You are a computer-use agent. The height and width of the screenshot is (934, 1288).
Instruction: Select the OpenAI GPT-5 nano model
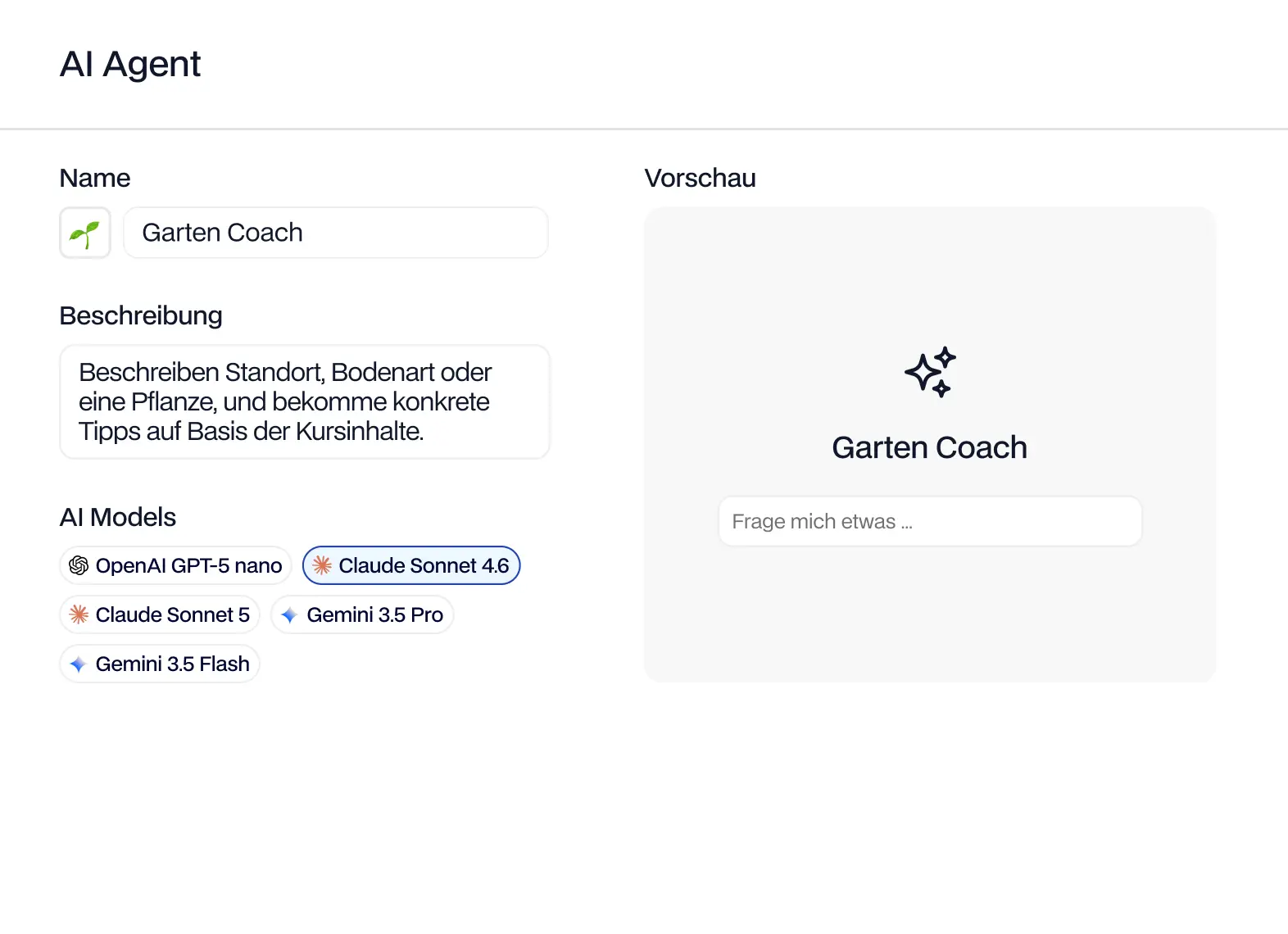(x=176, y=565)
